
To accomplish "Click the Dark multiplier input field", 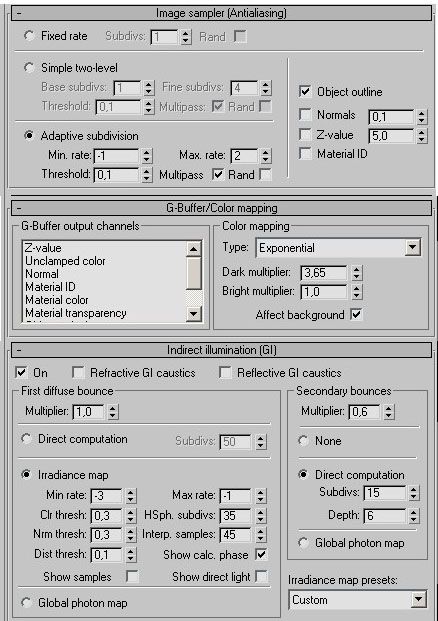I will (x=324, y=272).
